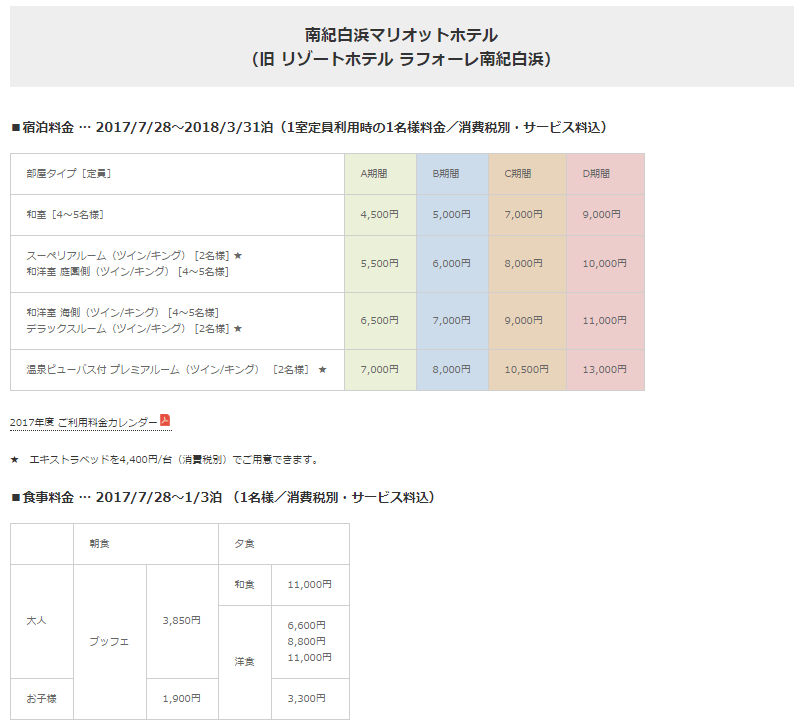Select the 夕食 header in meal table

click(x=244, y=544)
